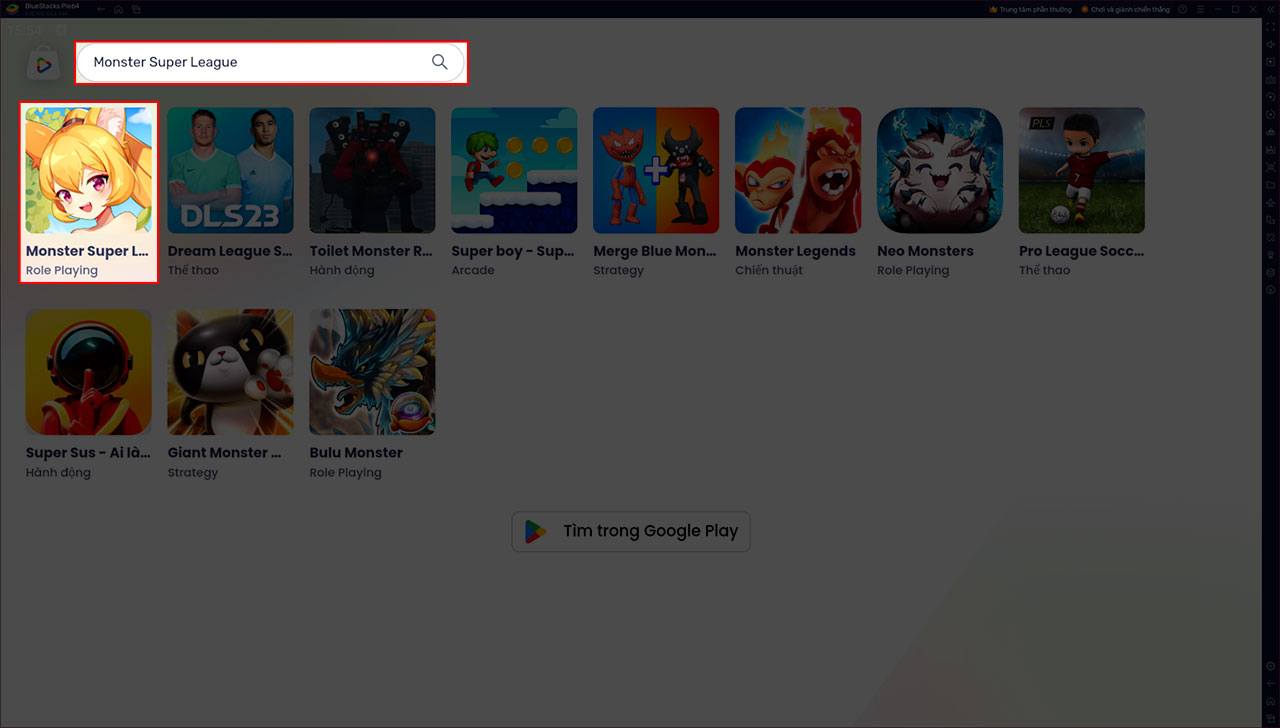Open Trung tâm phần thưởng rewards center
1280x728 pixels.
[x=1029, y=9]
